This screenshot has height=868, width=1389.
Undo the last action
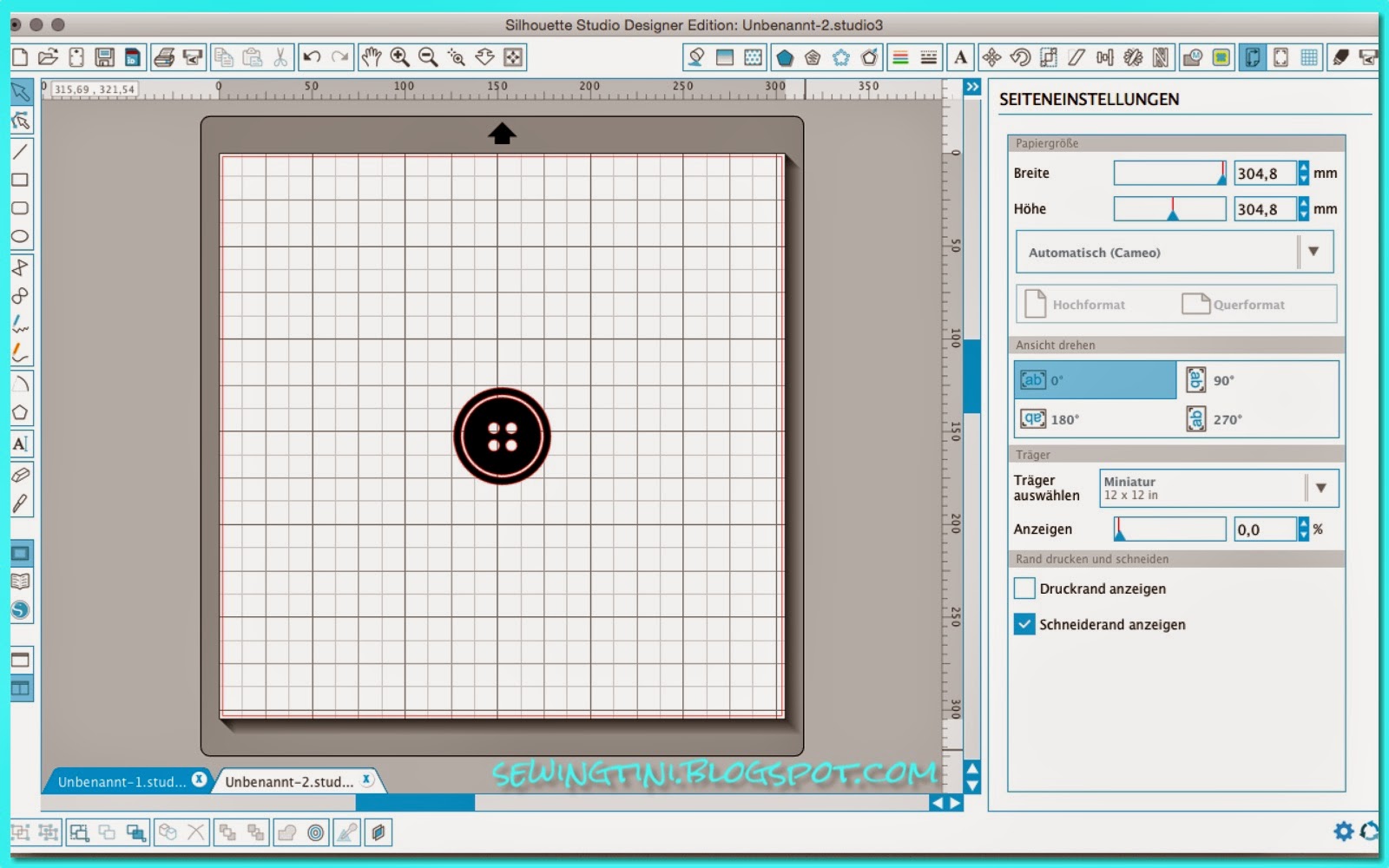pos(312,57)
